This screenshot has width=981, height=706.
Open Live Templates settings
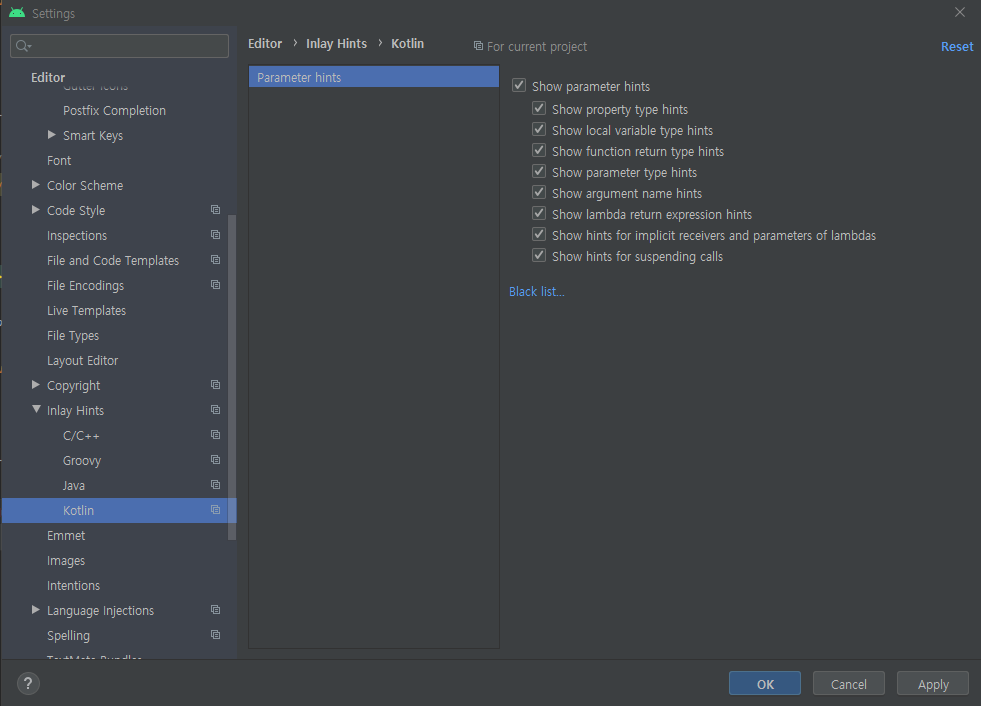(86, 311)
